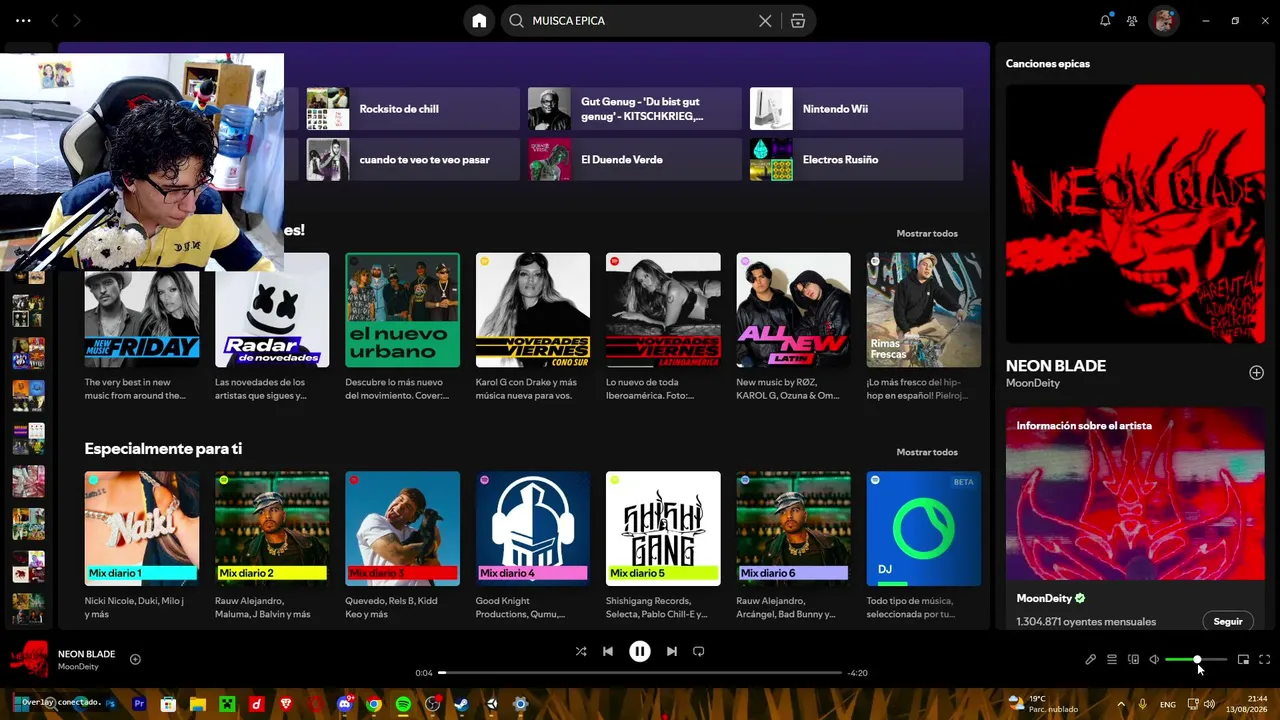Add NEON BLADE to Liked Songs in player bar
The width and height of the screenshot is (1280, 720).
[x=135, y=659]
